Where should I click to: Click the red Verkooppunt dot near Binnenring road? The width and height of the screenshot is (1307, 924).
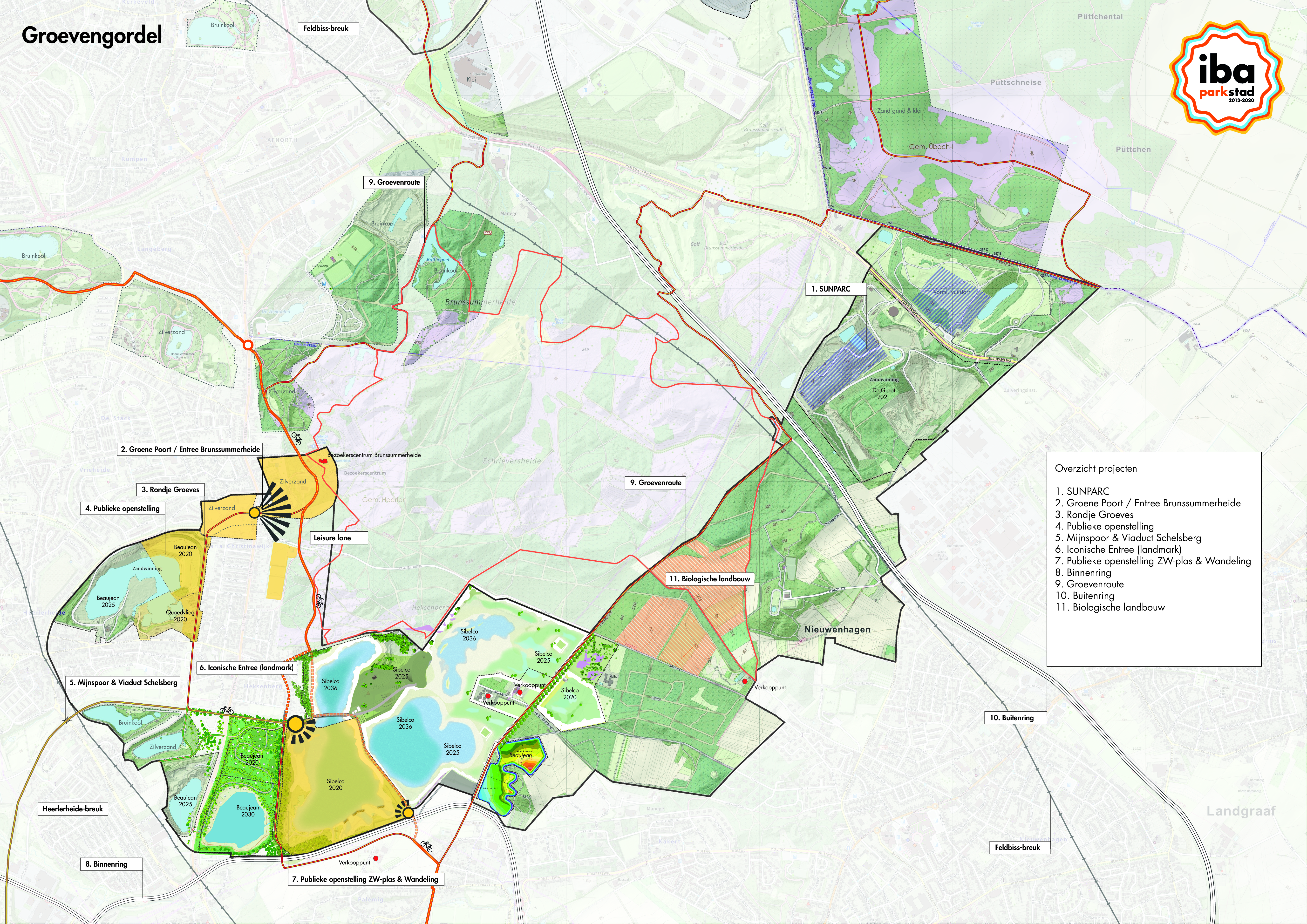376,858
